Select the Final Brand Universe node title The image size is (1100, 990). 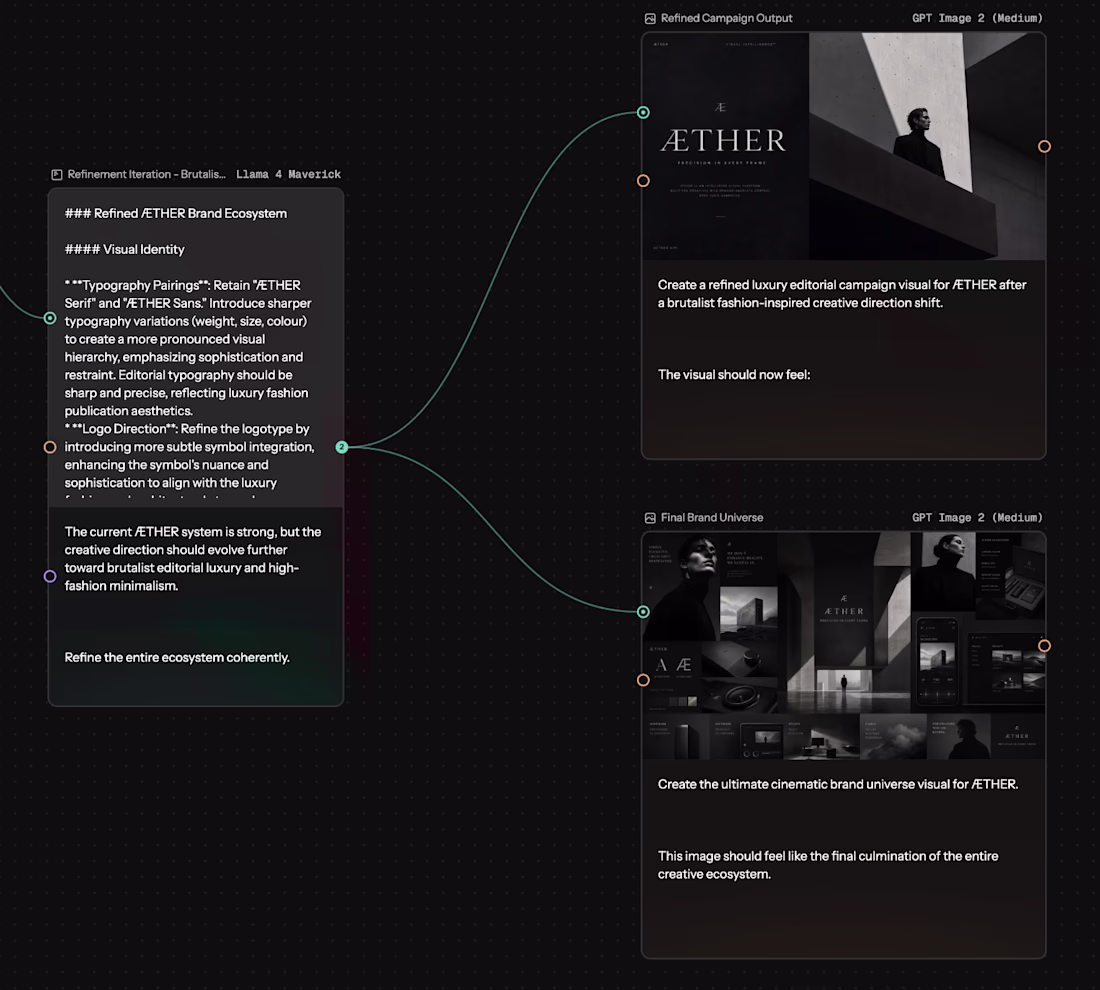click(x=712, y=518)
